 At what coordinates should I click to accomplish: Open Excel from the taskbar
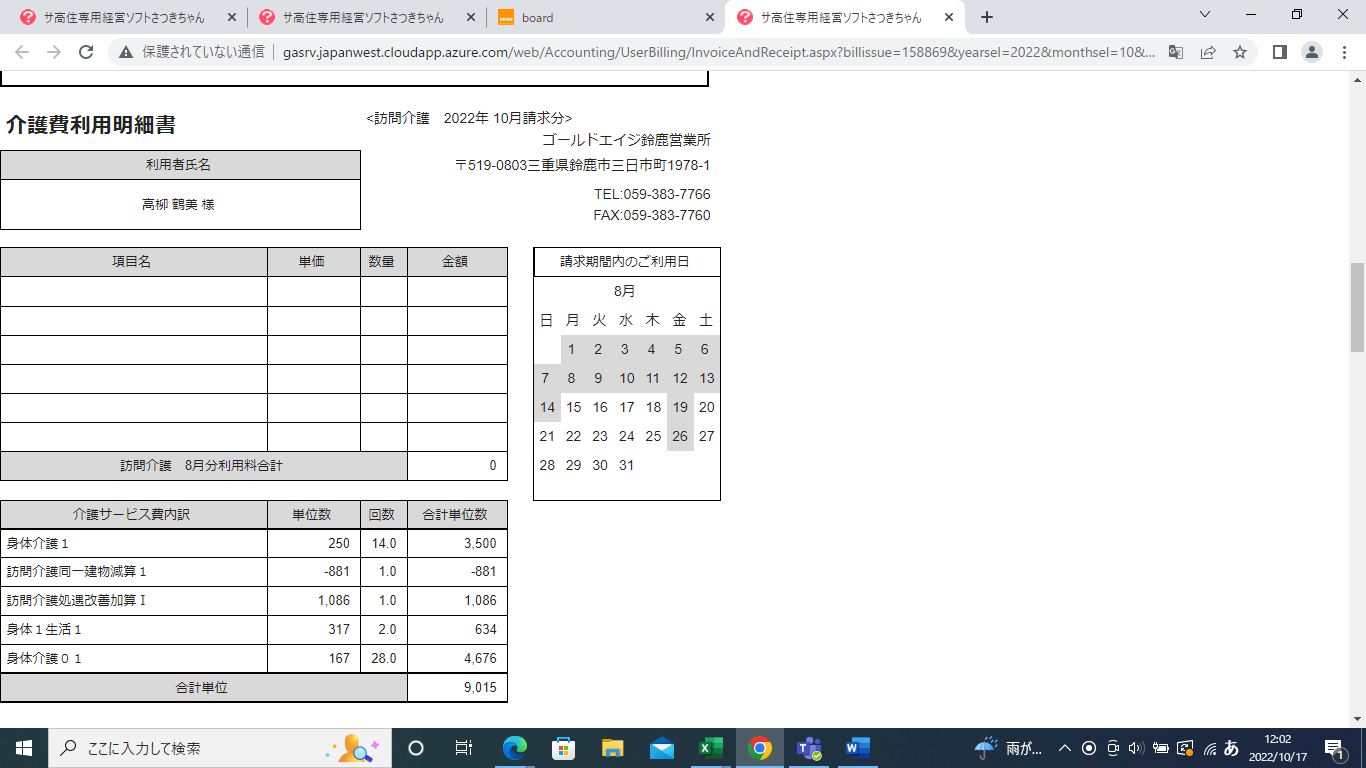[710, 748]
